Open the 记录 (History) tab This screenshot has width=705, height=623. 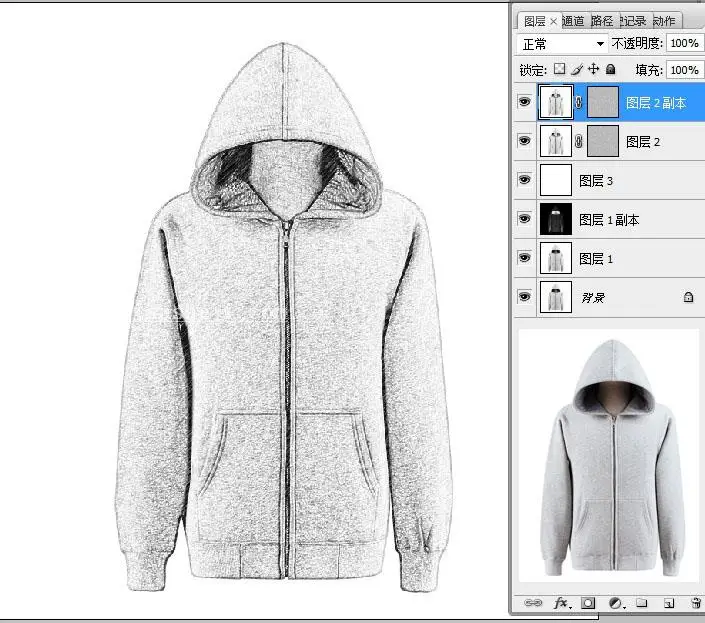tap(633, 21)
